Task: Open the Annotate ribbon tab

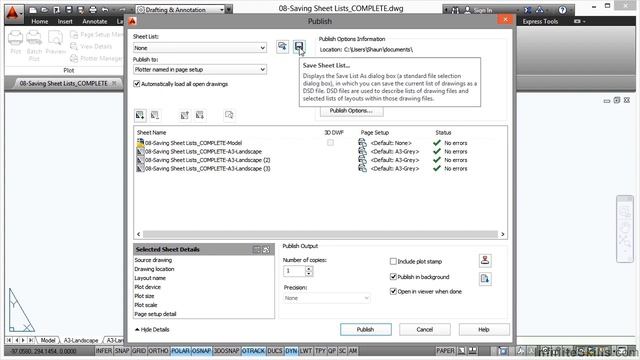Action: coord(95,21)
